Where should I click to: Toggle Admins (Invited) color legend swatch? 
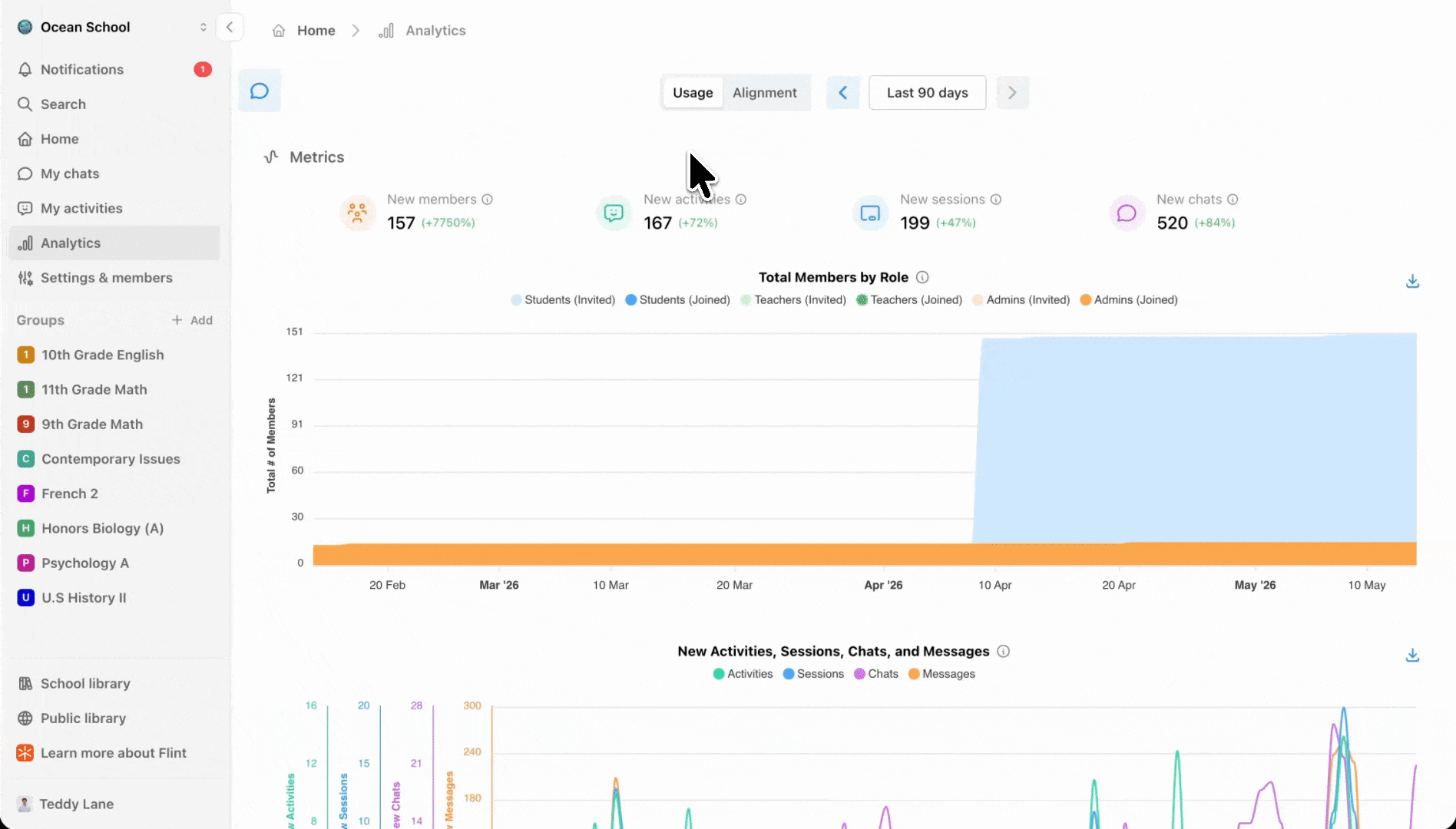(x=978, y=300)
